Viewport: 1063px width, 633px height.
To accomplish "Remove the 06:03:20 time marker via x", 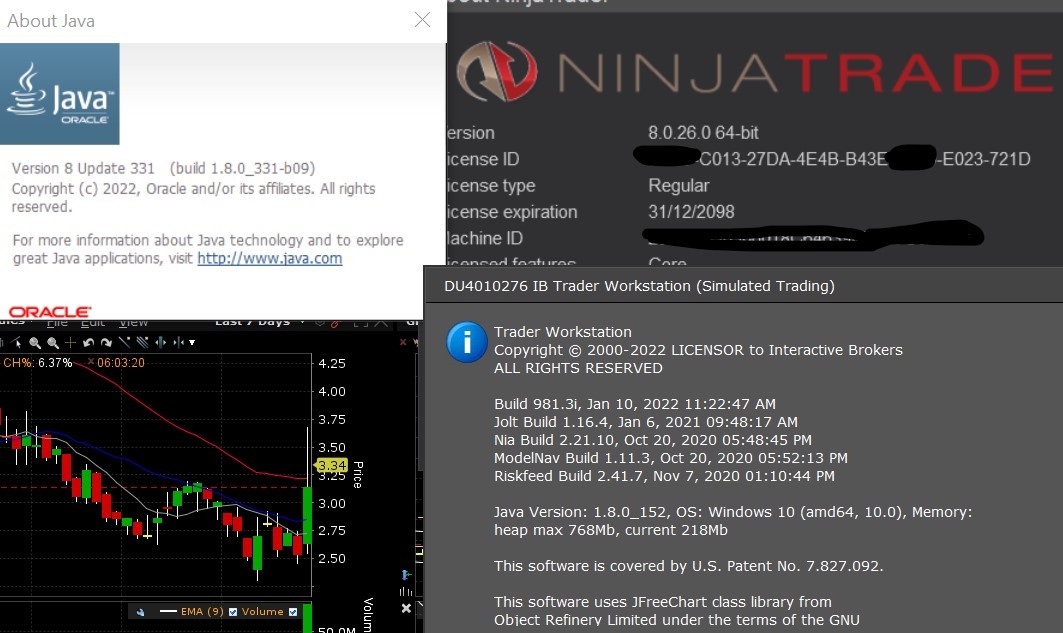I will point(91,362).
